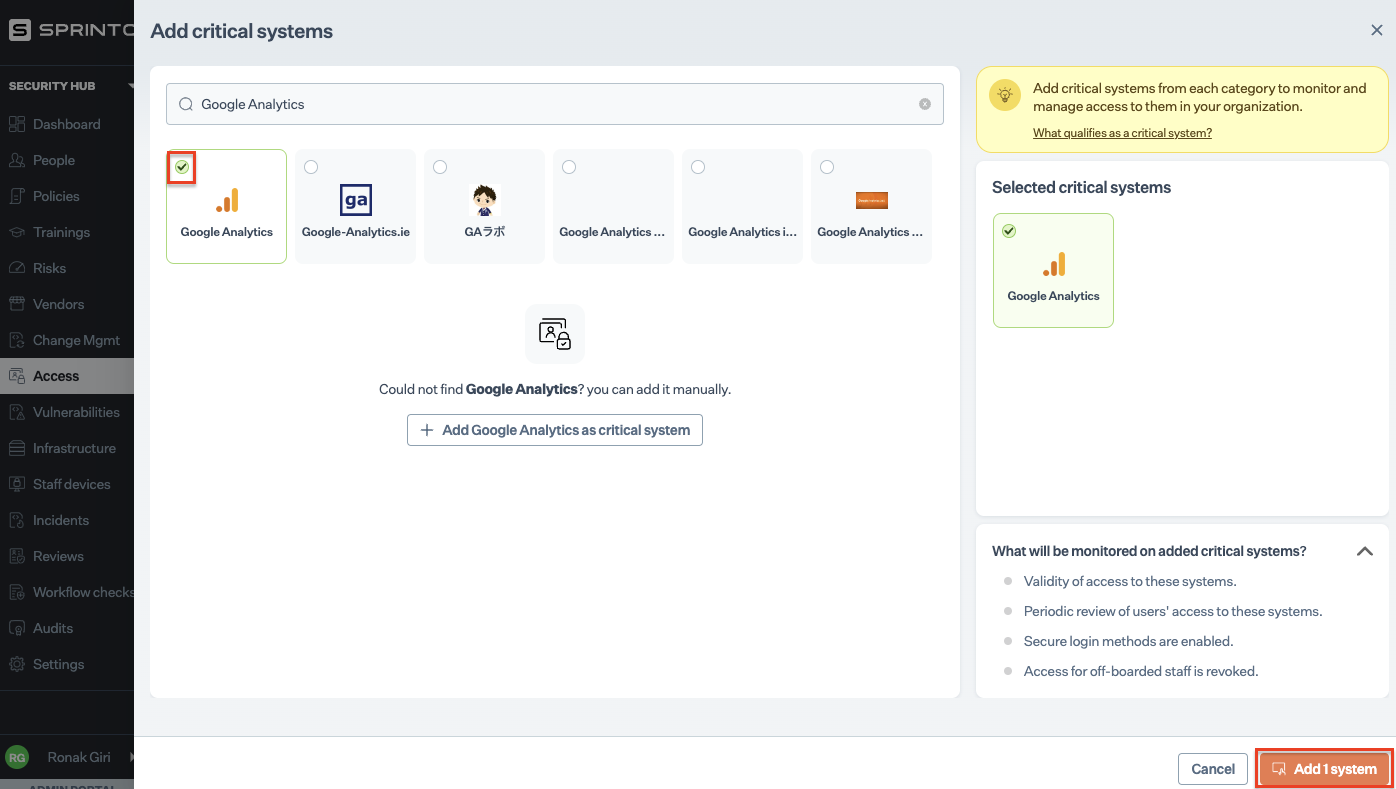Select the Google-Analytics.ie radio button

tap(311, 167)
